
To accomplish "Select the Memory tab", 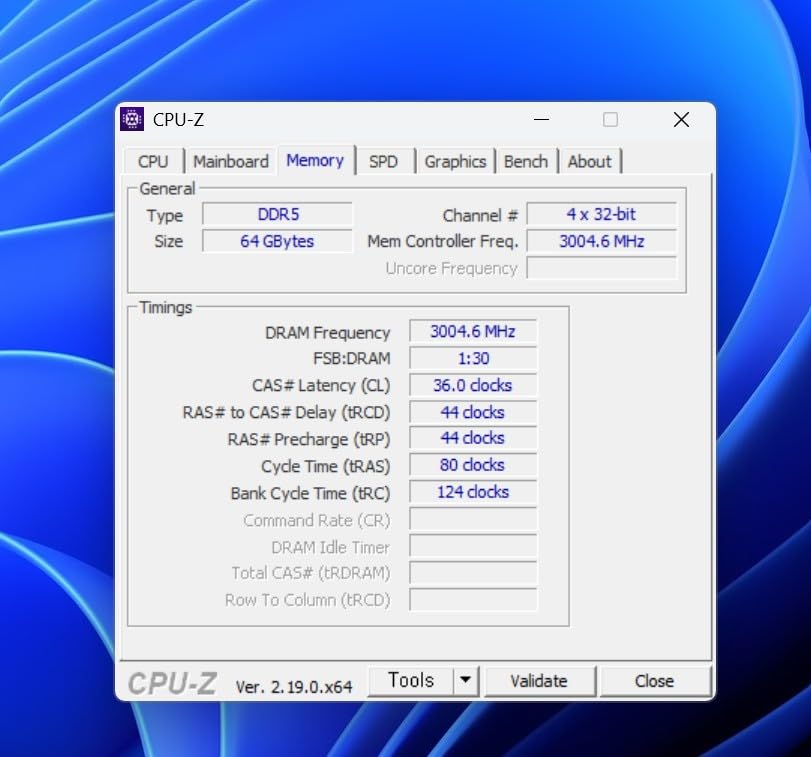I will pos(315,160).
